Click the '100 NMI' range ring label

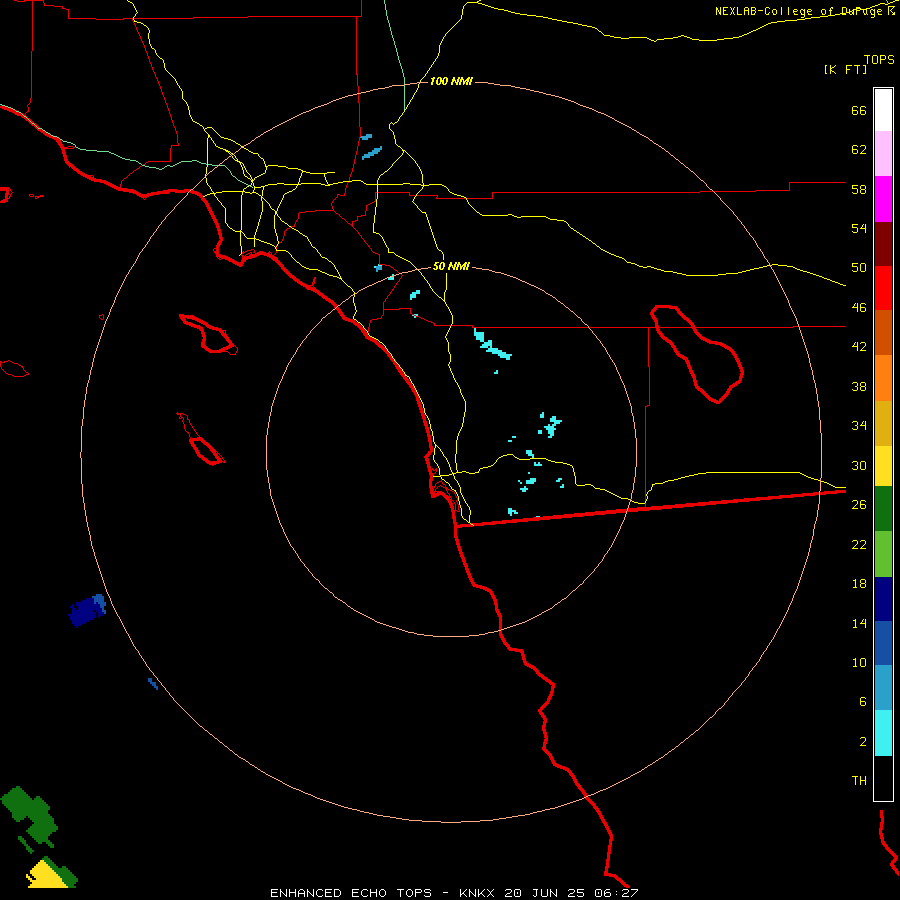pos(451,82)
